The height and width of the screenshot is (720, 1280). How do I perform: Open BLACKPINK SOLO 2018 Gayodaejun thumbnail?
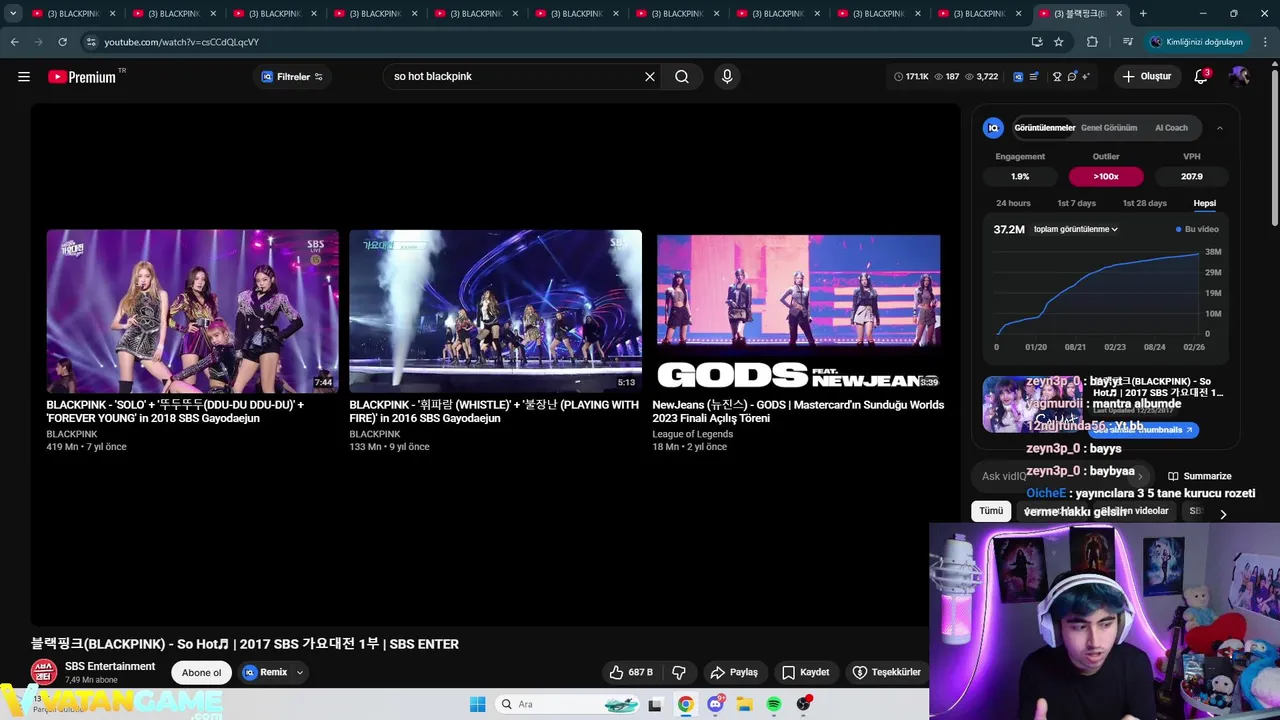point(192,311)
